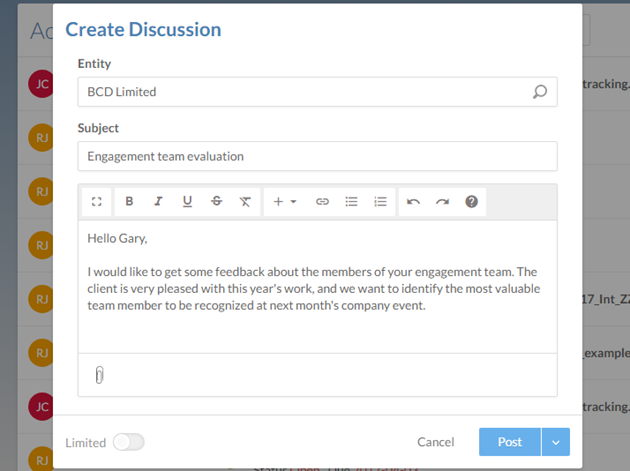Click into the Subject field
The width and height of the screenshot is (630, 471).
point(317,156)
